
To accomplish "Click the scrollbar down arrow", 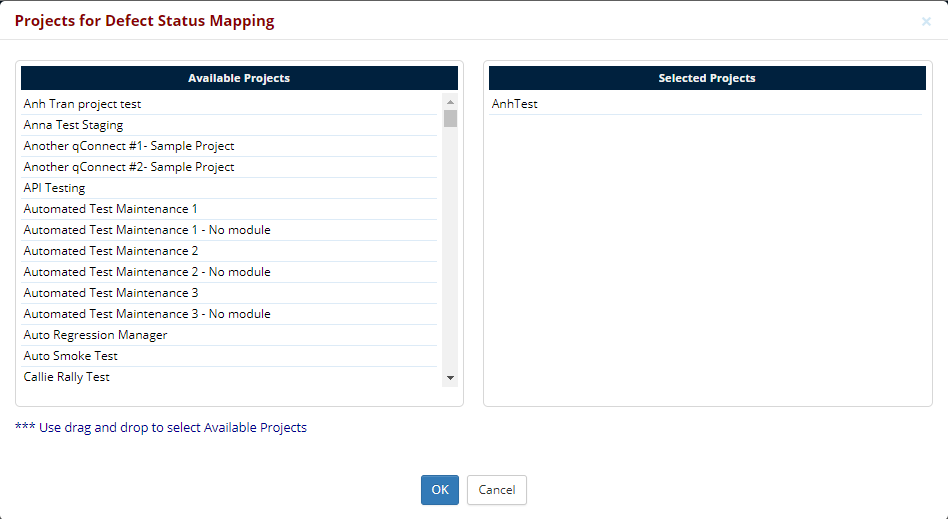I will 450,378.
